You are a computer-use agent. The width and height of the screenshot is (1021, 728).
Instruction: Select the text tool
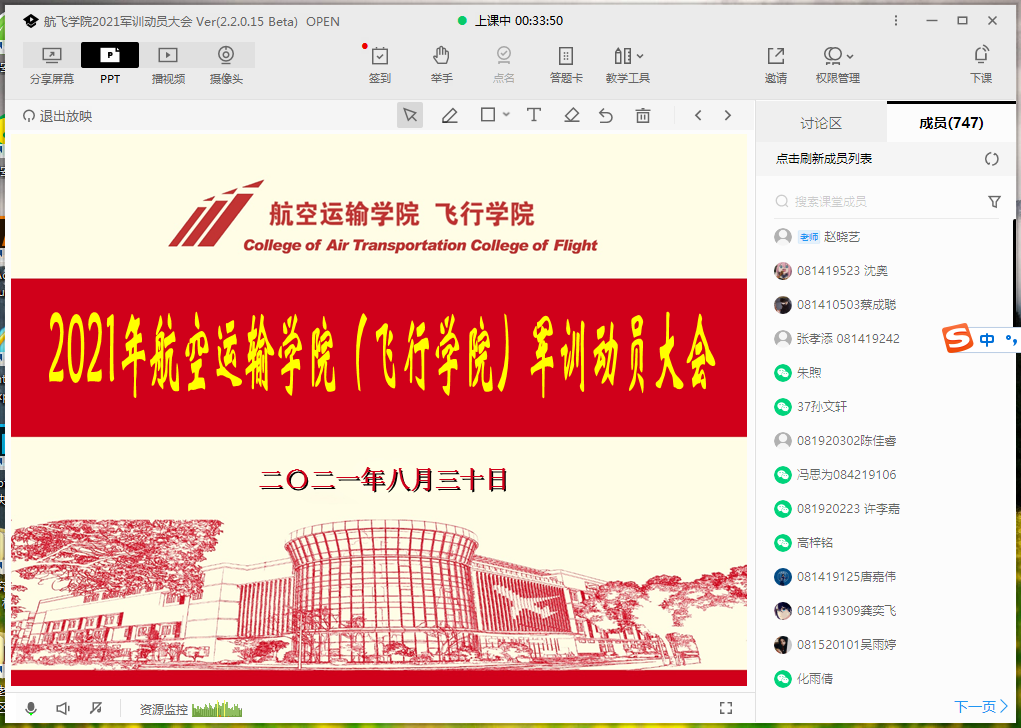[x=534, y=116]
